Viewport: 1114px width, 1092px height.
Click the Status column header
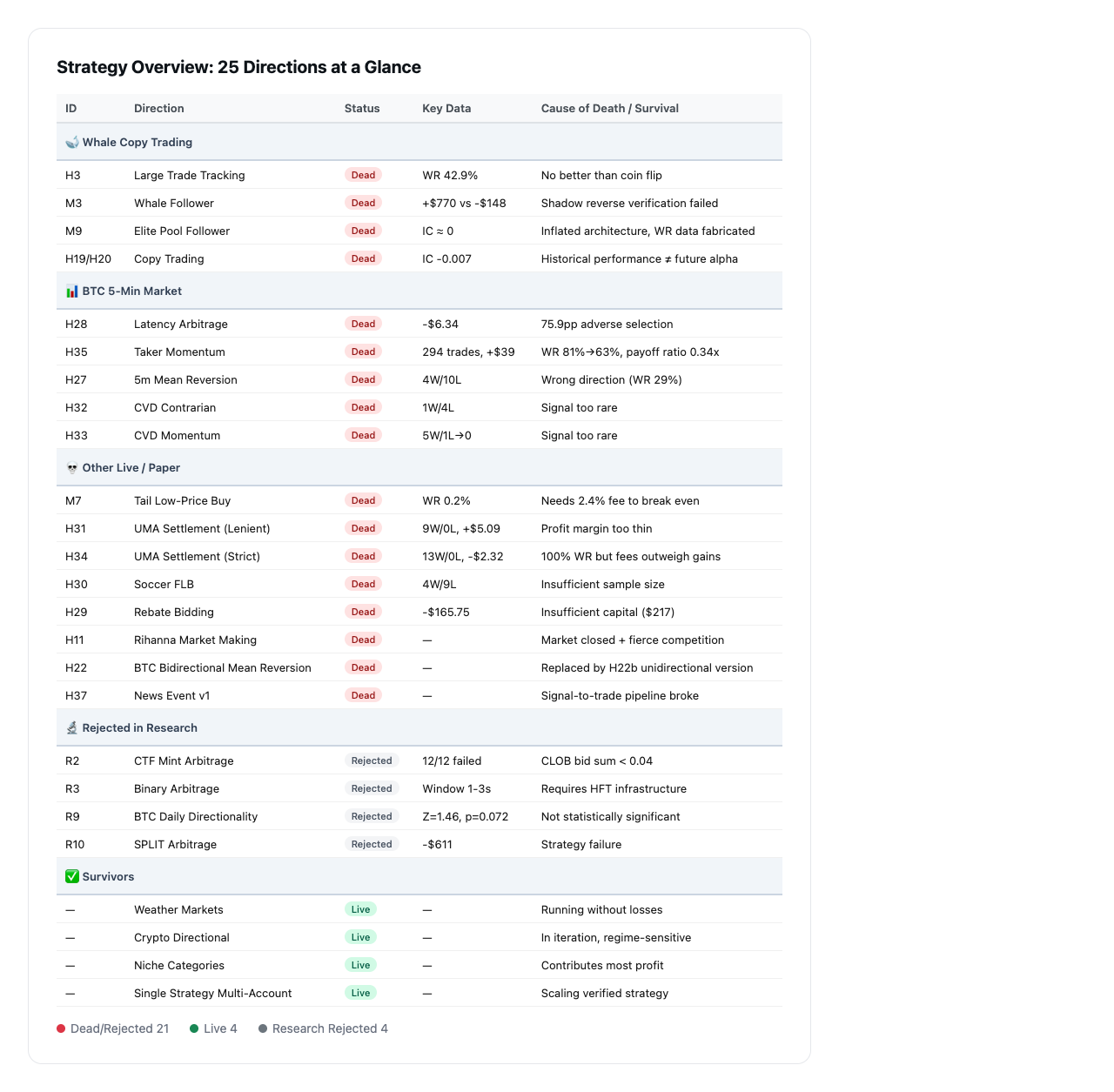(362, 108)
